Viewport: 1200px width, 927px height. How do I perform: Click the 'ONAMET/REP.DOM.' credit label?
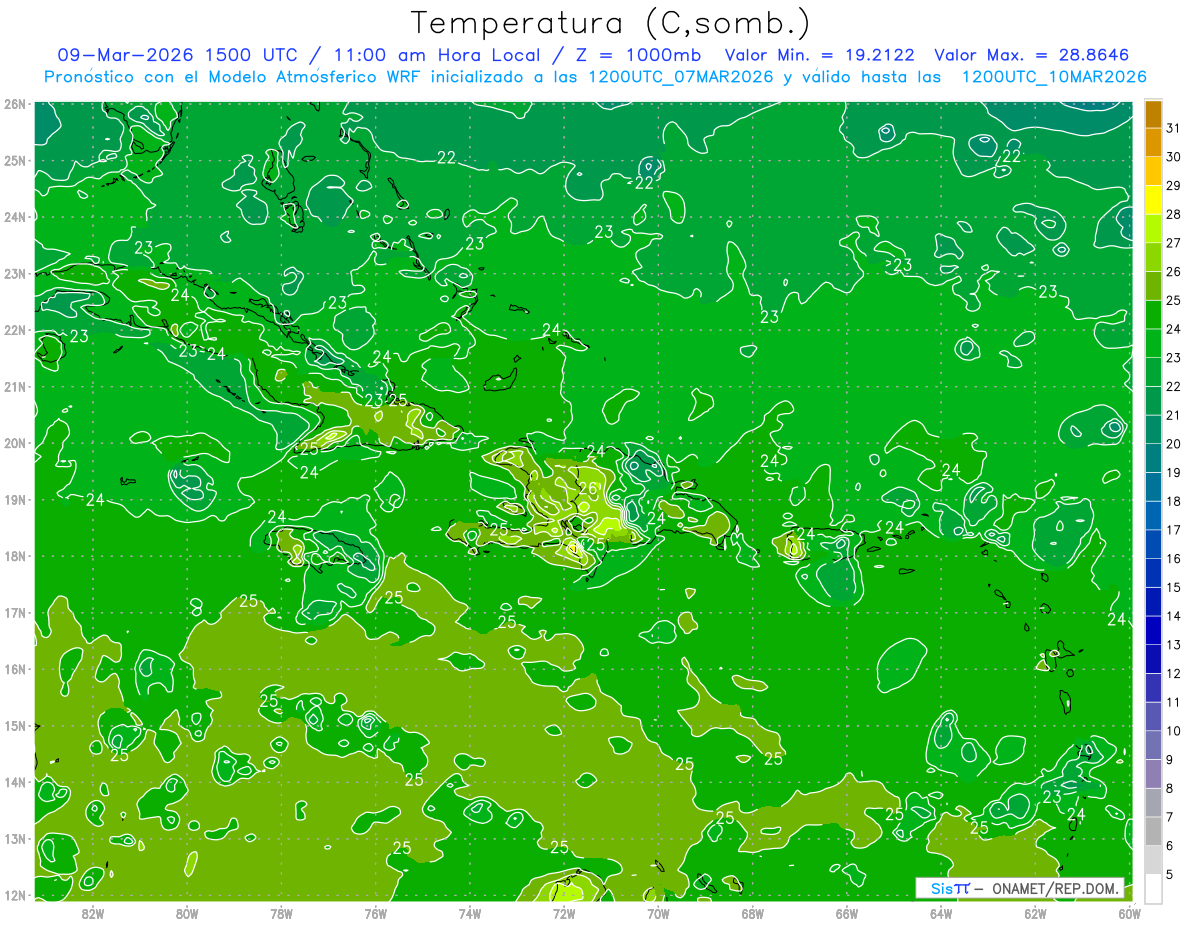click(1057, 888)
